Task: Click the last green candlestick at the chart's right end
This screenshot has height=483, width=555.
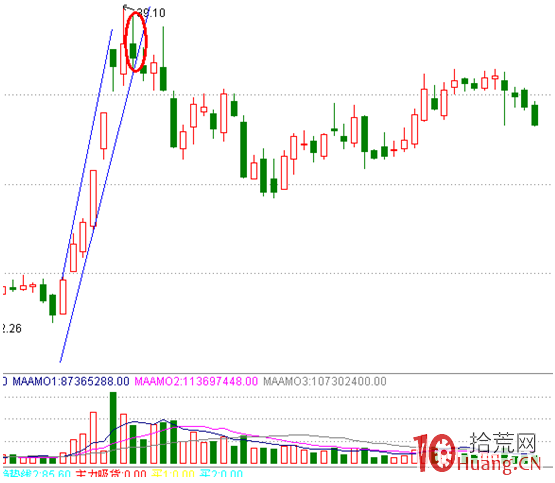Action: [x=535, y=114]
